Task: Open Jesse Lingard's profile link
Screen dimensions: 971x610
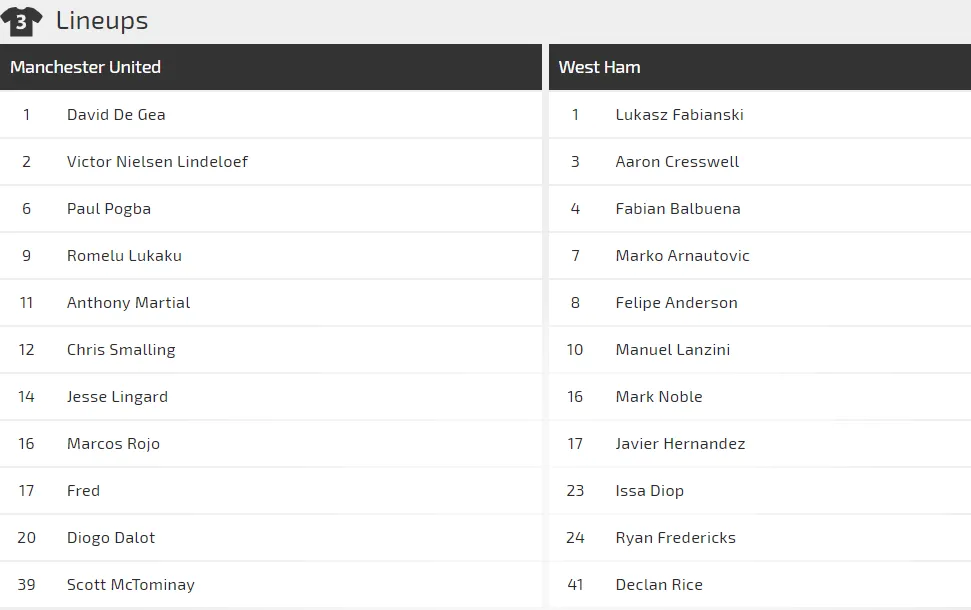Action: [117, 396]
